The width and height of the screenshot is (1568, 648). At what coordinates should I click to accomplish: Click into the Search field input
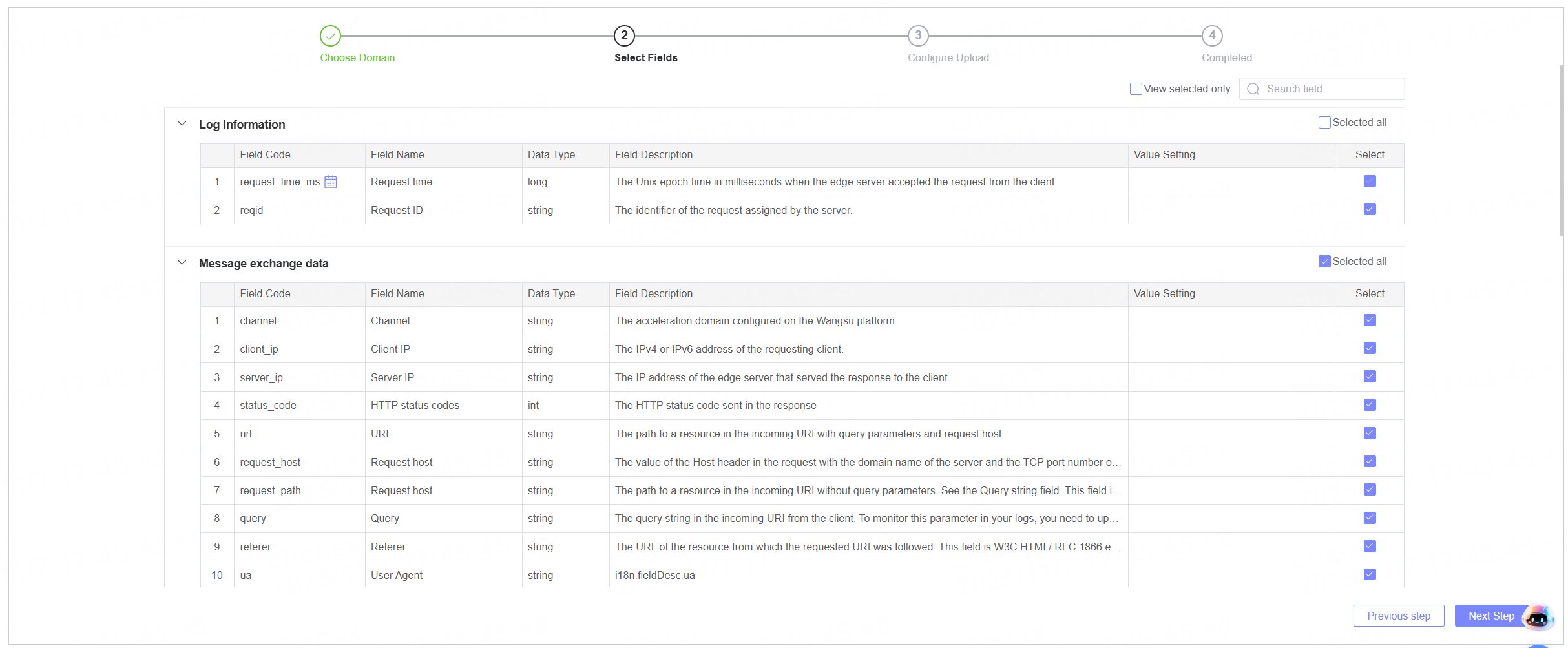point(1330,89)
